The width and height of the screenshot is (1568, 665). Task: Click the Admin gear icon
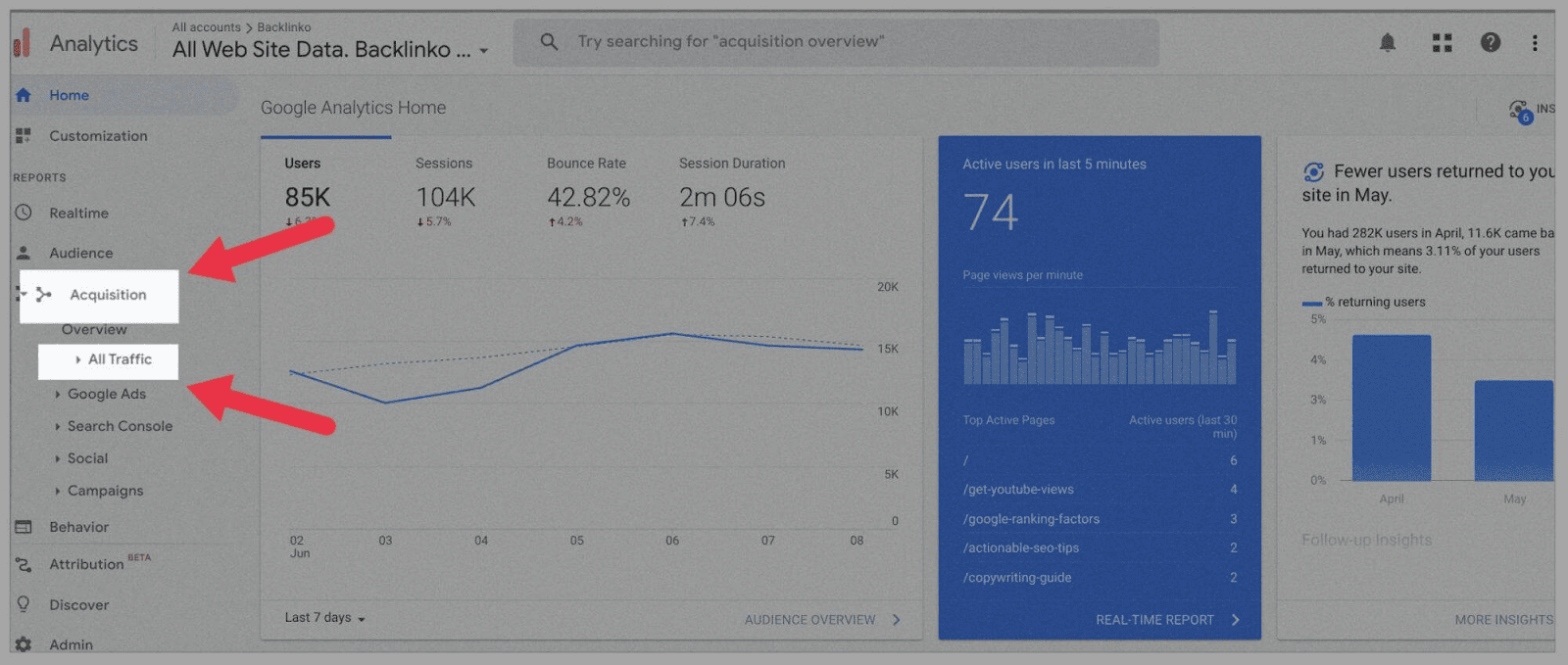click(24, 644)
